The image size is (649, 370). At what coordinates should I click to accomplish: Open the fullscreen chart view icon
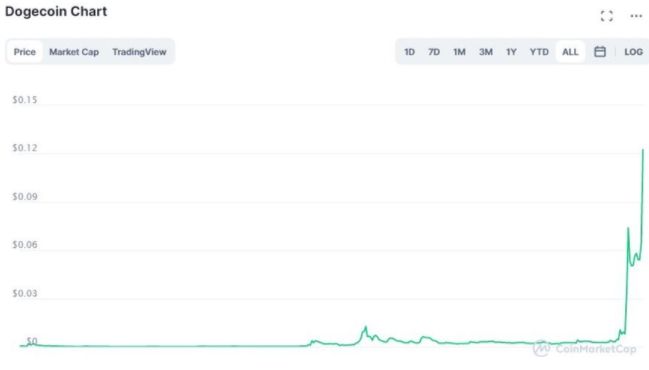tap(607, 16)
